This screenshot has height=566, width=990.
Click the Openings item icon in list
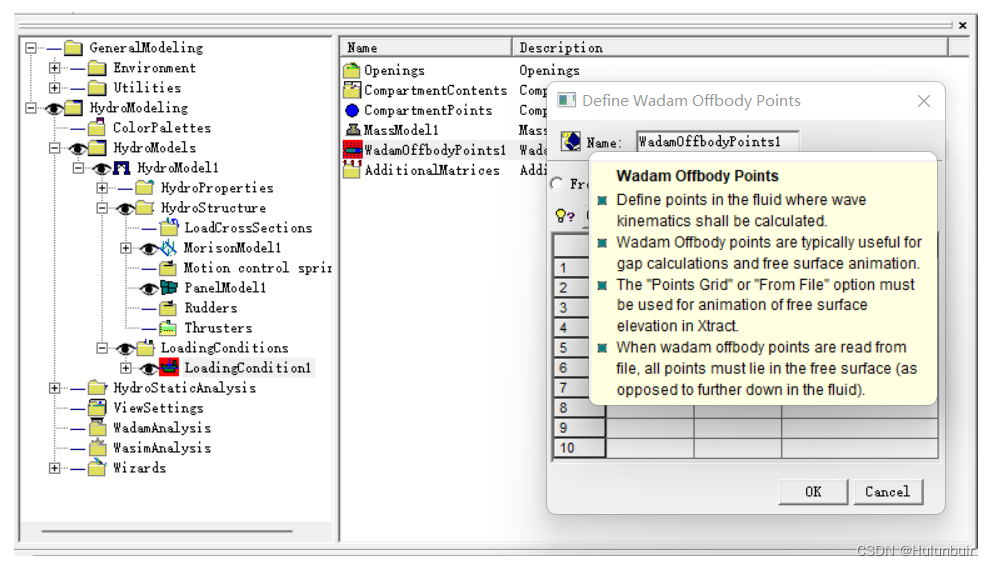click(352, 70)
